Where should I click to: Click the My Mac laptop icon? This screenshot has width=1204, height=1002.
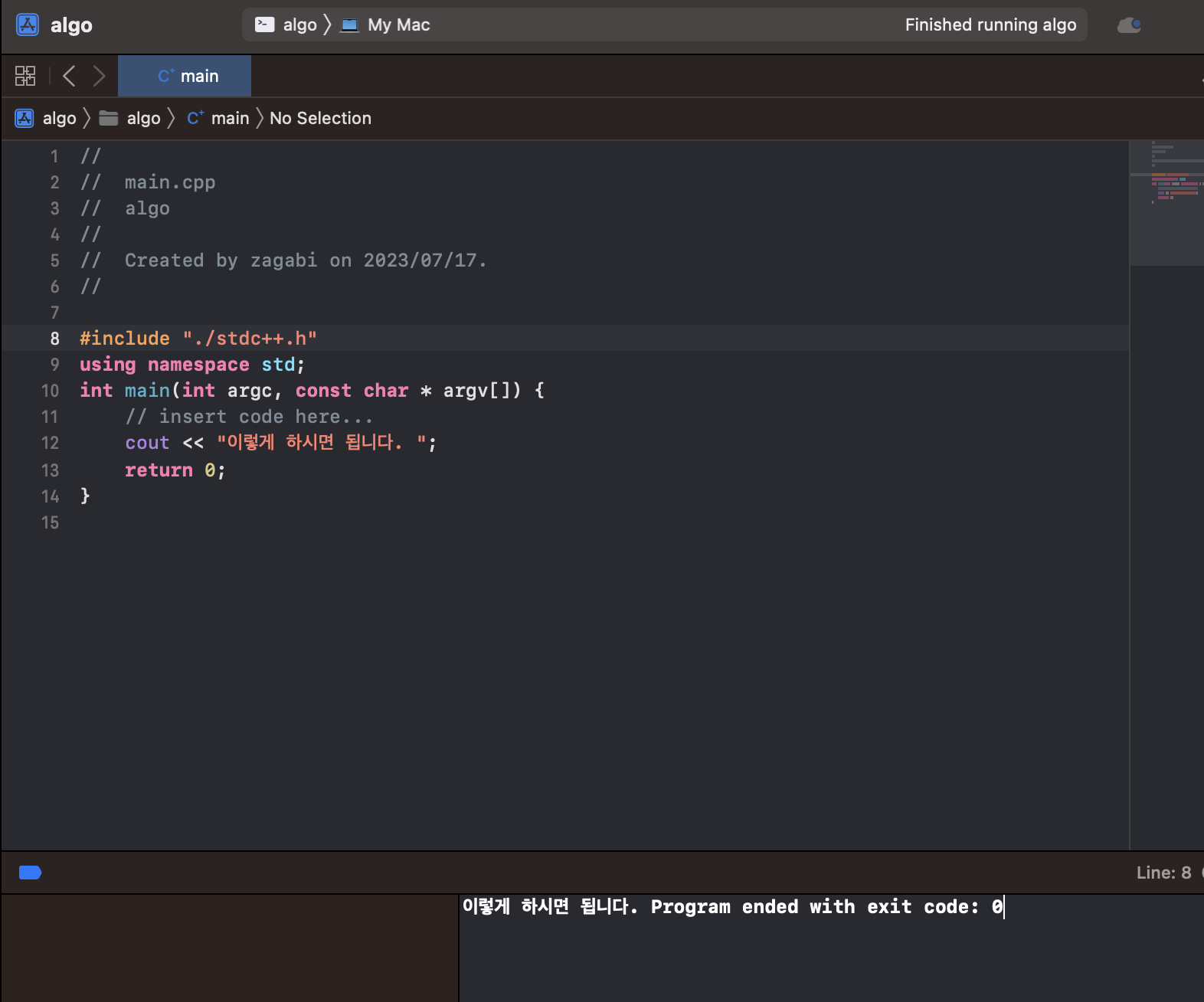(x=349, y=25)
